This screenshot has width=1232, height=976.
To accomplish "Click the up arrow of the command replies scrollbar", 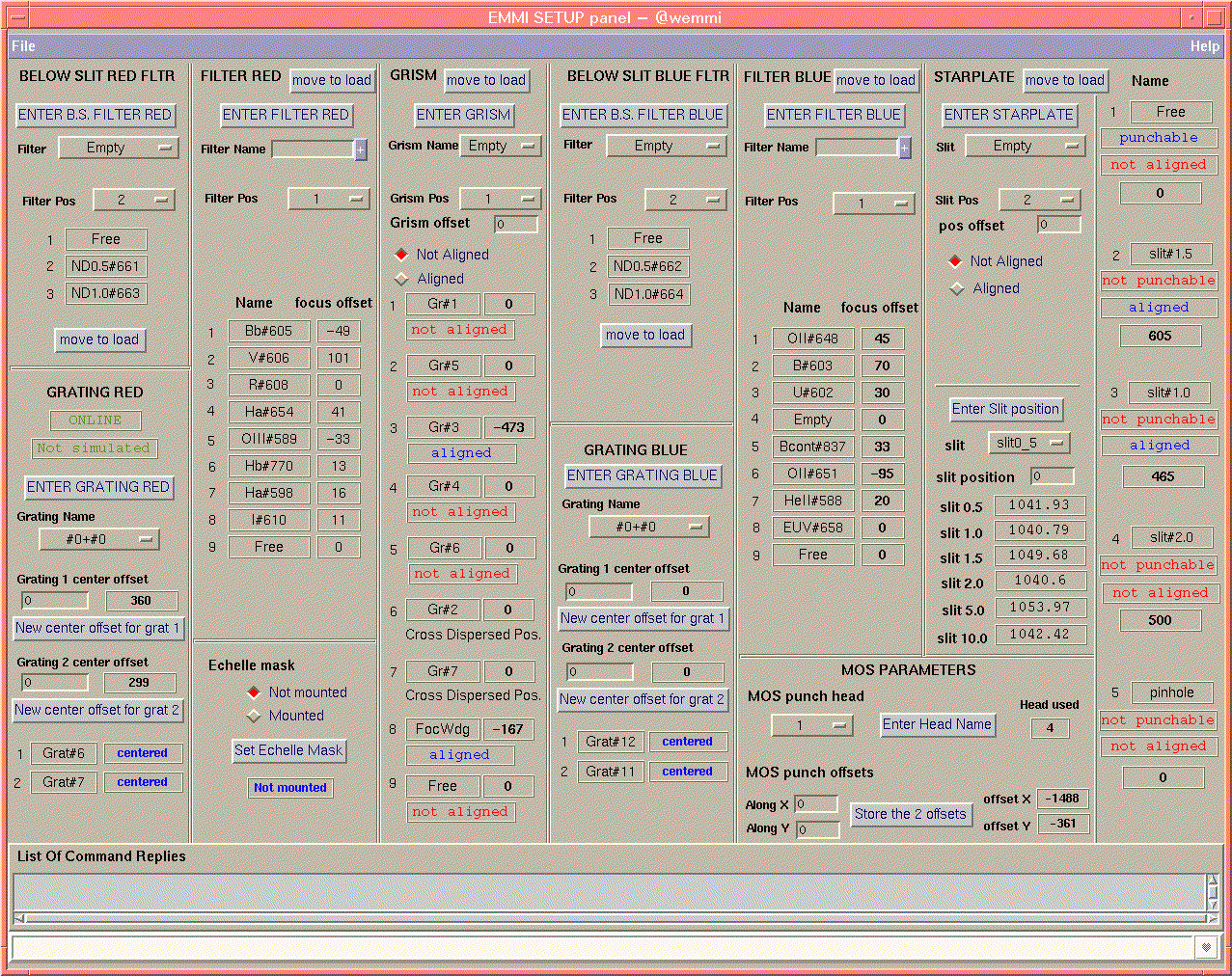I will pos(1212,880).
